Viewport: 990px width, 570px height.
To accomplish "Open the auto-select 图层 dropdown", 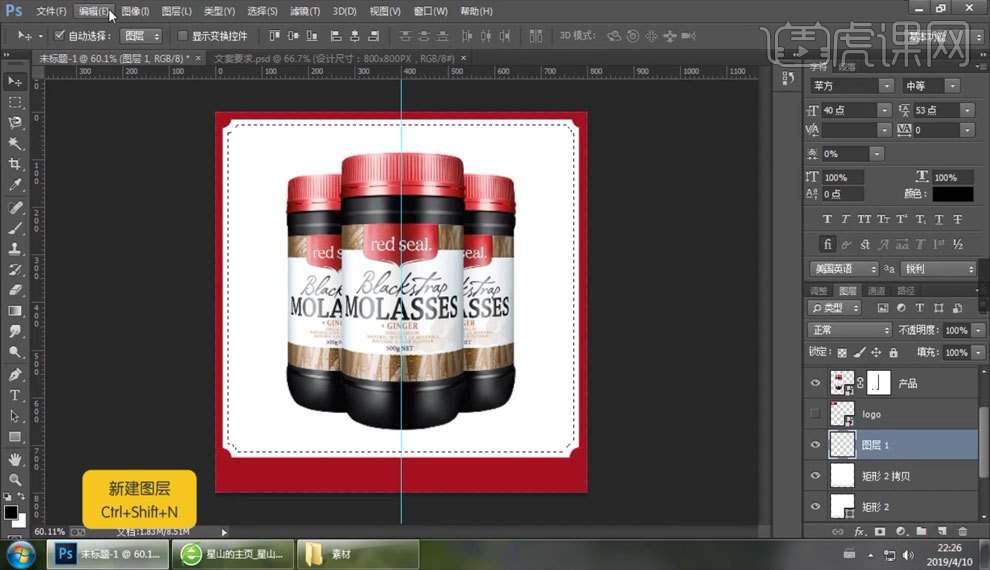I will 143,36.
